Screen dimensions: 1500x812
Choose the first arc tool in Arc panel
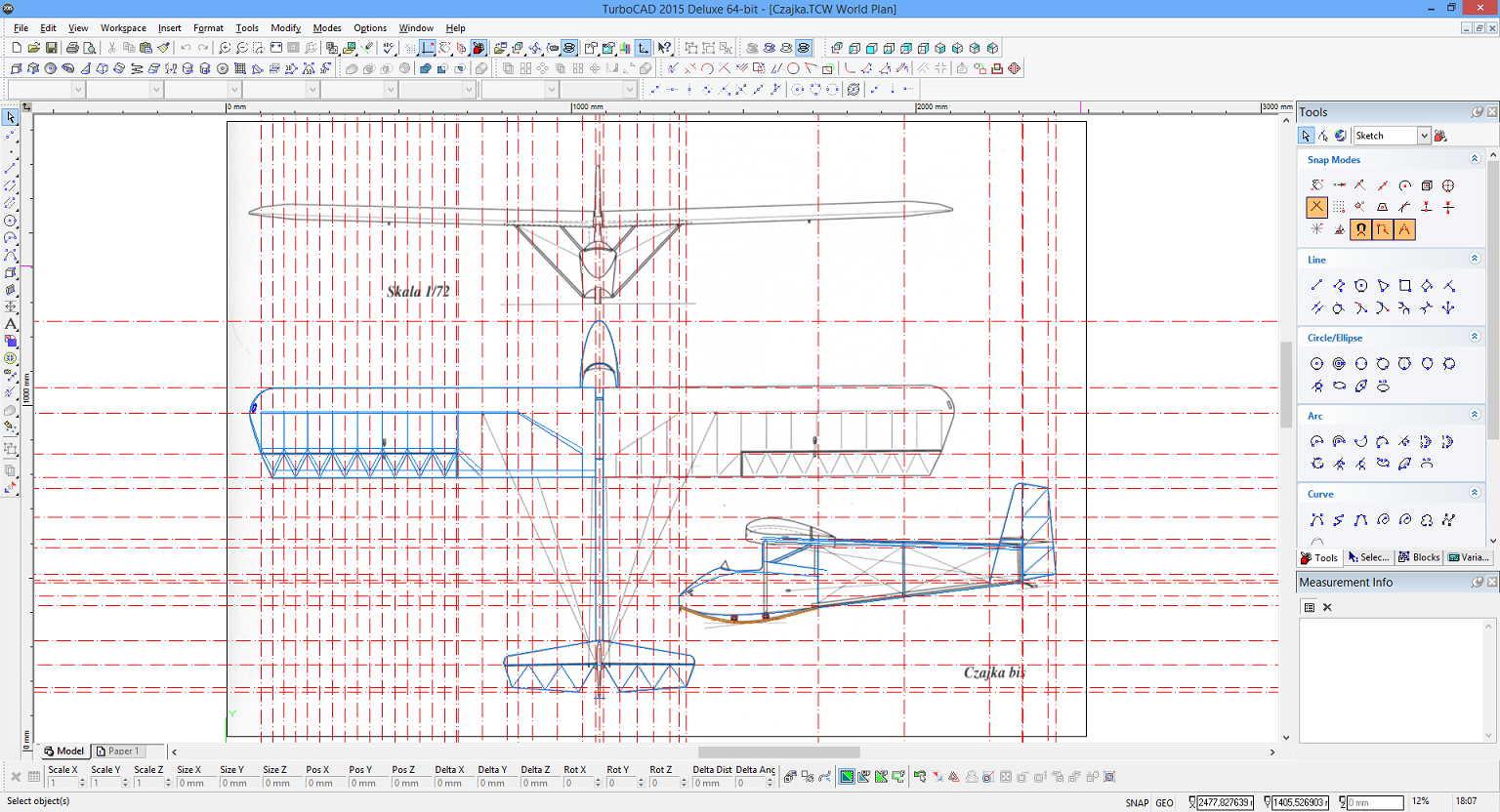click(x=1316, y=442)
